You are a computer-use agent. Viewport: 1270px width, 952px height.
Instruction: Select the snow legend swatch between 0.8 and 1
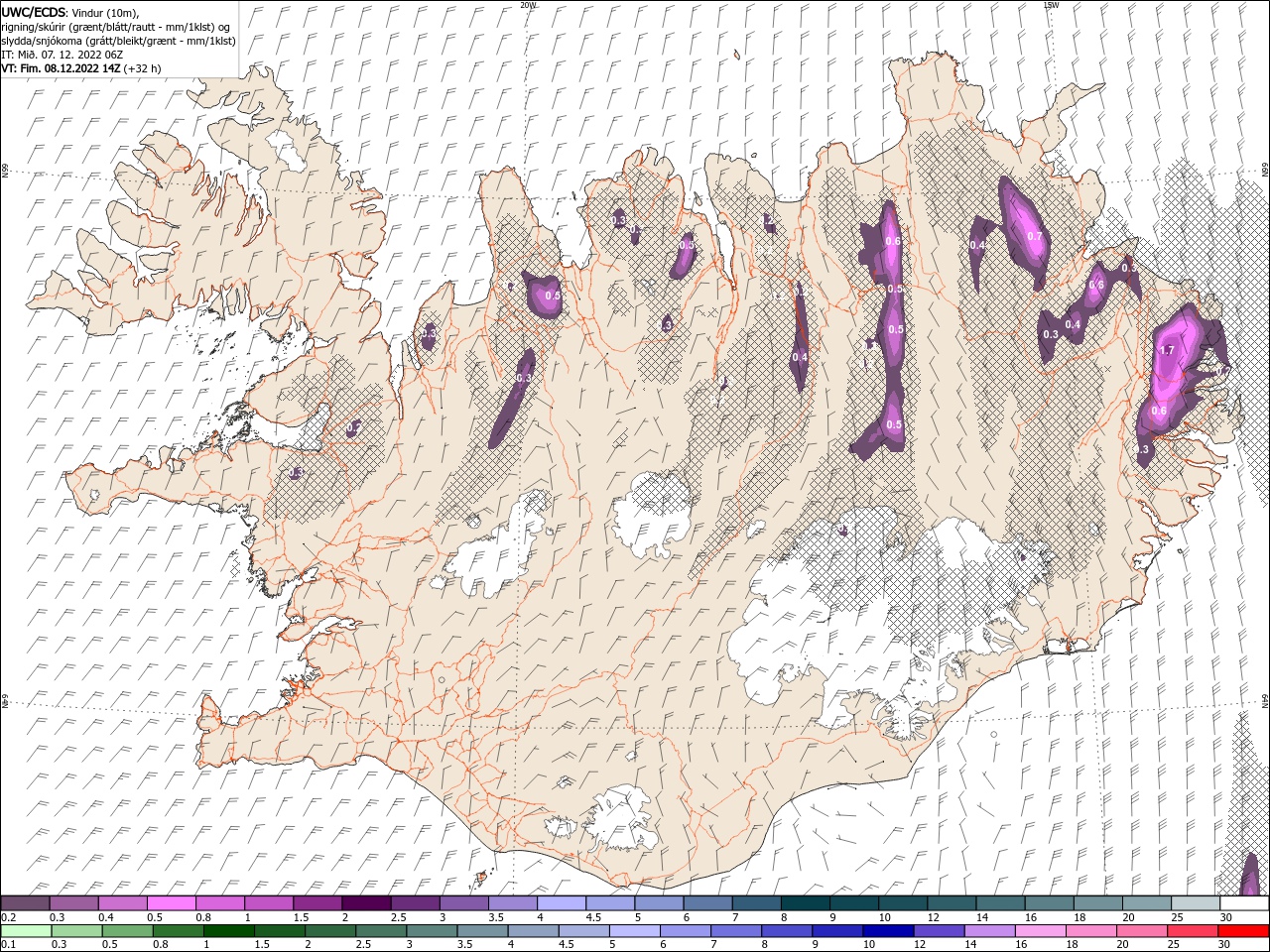point(220,903)
